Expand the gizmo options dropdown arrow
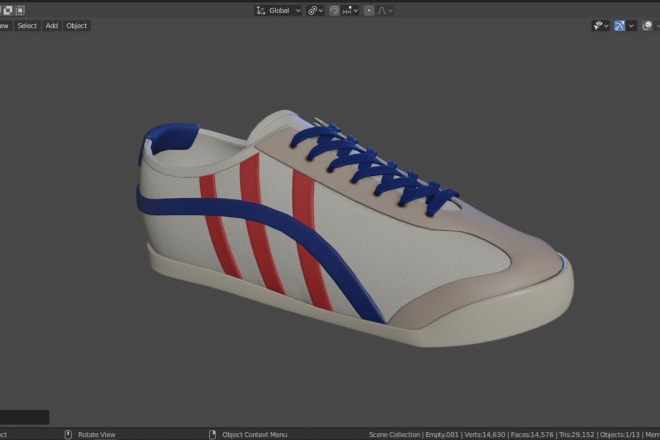The width and height of the screenshot is (660, 440). point(631,26)
